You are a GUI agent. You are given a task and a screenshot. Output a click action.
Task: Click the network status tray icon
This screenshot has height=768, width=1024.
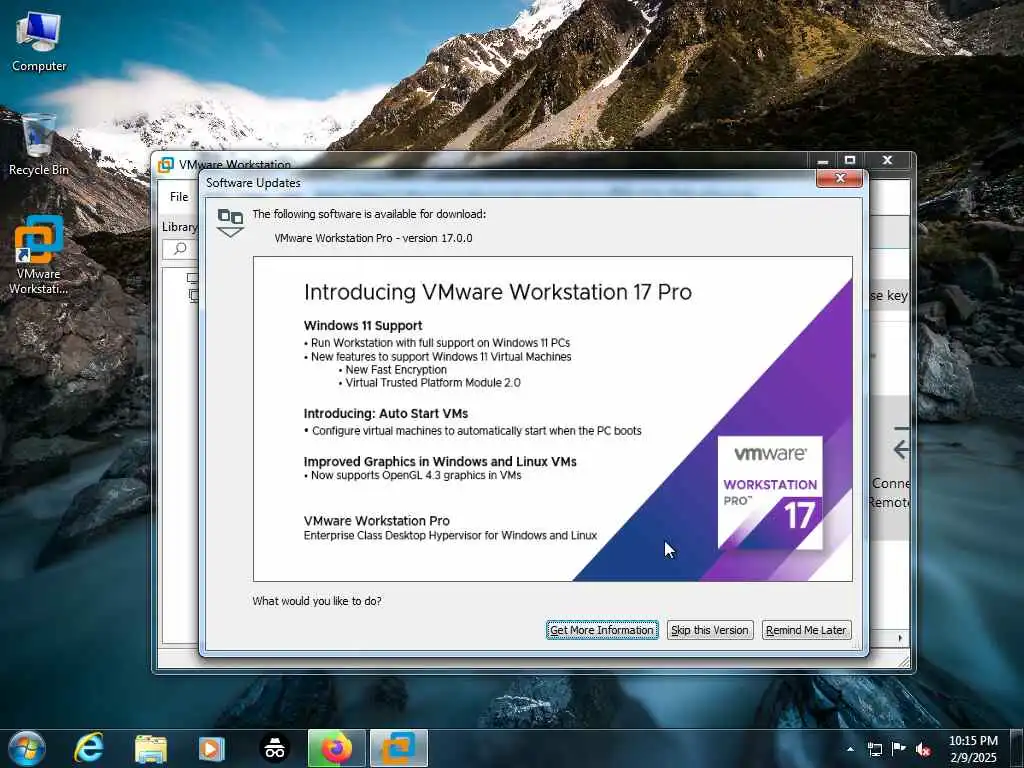coord(874,749)
